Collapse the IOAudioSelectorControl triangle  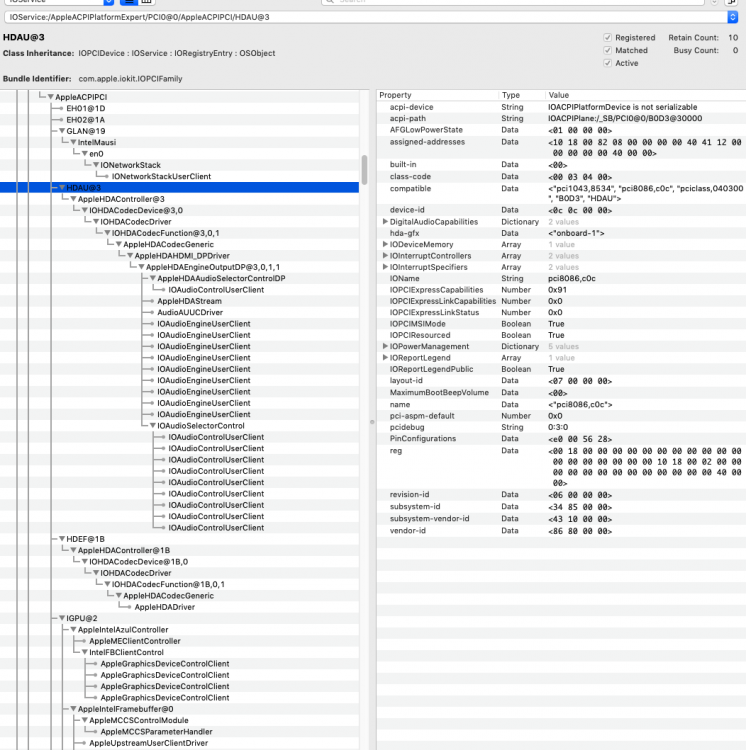point(153,426)
